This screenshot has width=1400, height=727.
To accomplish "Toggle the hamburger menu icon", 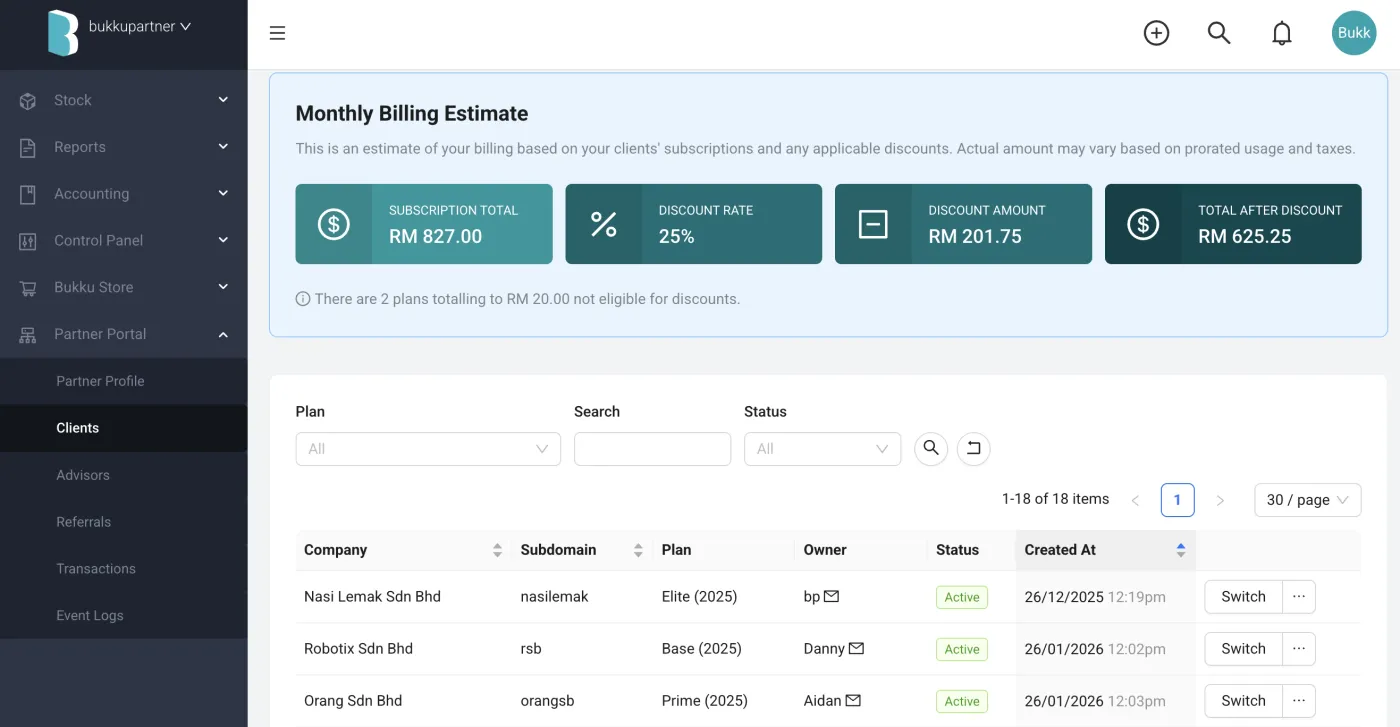I will (x=278, y=33).
